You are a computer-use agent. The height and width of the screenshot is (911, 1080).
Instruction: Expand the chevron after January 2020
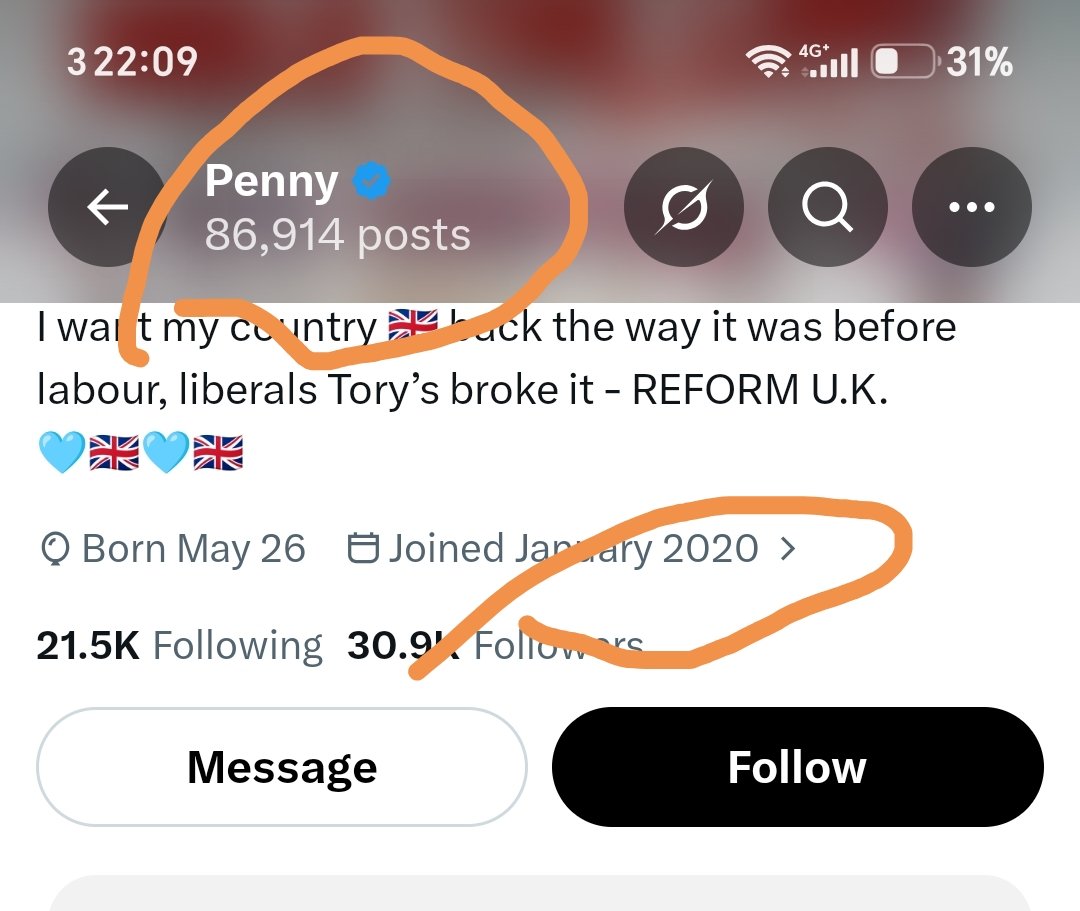[787, 548]
